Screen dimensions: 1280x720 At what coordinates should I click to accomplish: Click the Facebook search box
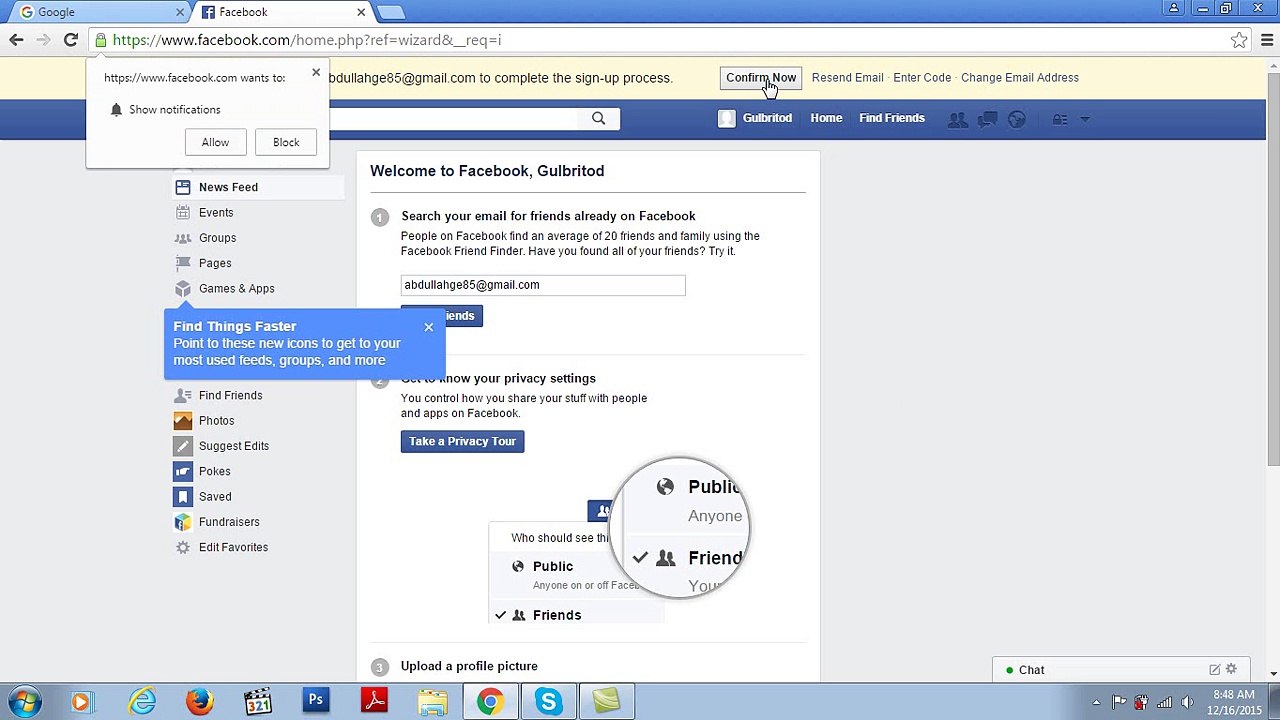(455, 118)
